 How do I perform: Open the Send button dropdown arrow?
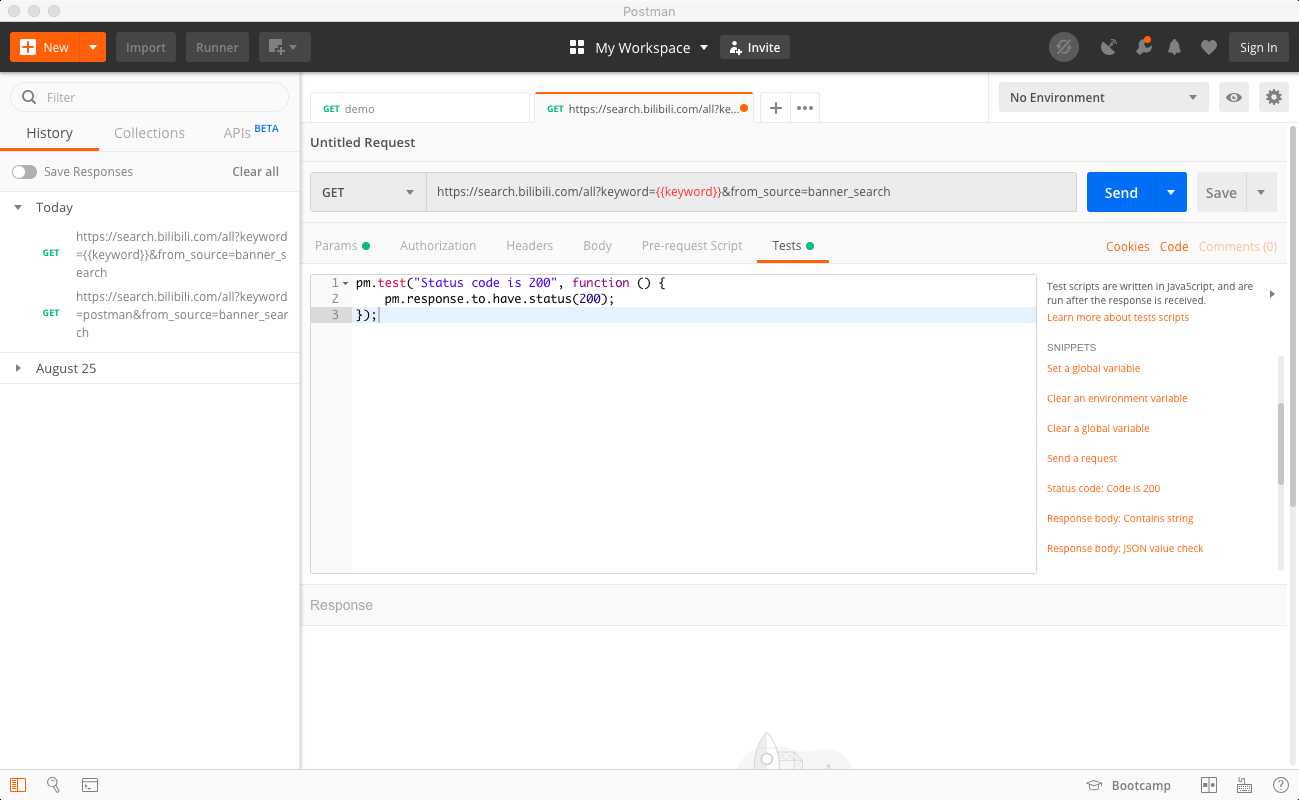(x=1171, y=192)
